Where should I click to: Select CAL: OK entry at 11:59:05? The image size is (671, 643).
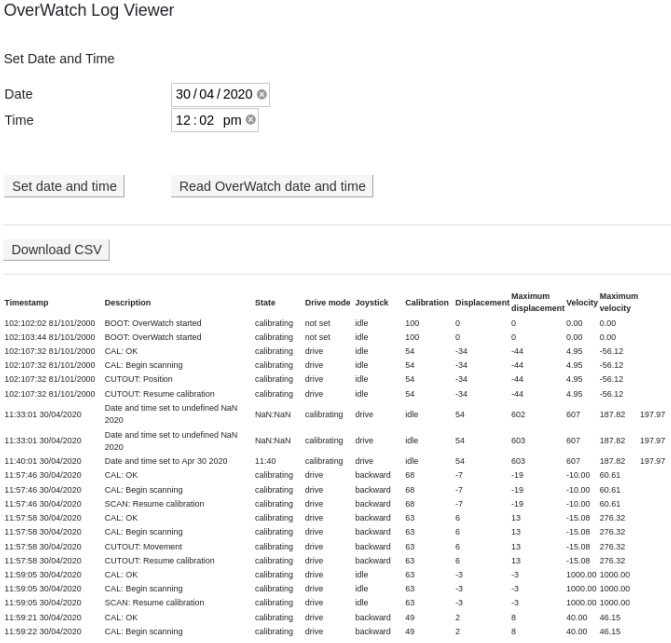pos(121,575)
